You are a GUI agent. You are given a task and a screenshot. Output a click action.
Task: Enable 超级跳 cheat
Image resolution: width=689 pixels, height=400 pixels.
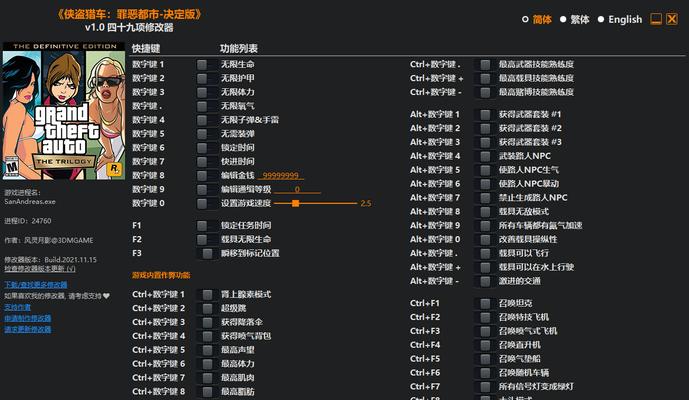point(207,309)
